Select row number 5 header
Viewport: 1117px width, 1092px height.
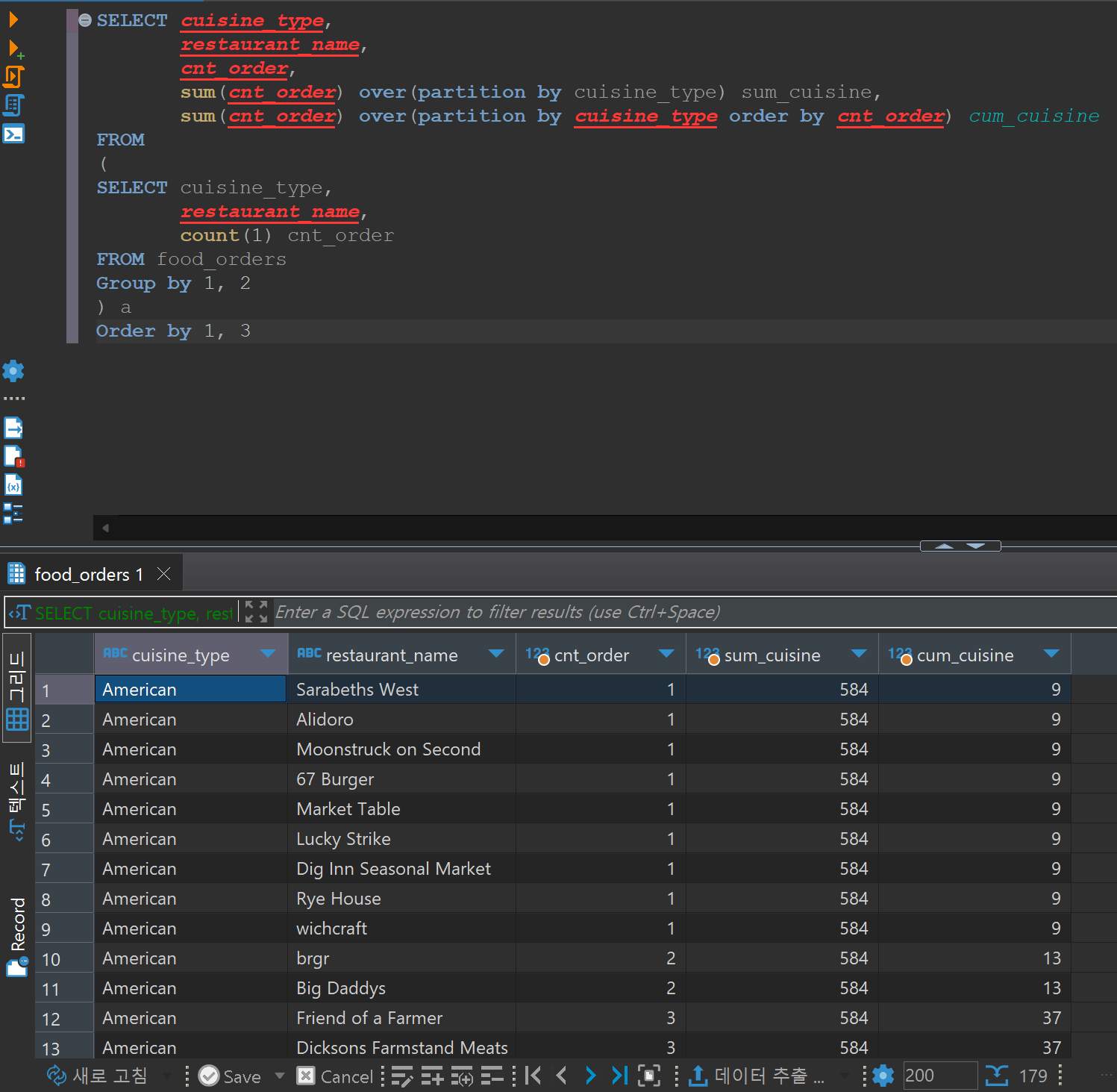point(64,809)
